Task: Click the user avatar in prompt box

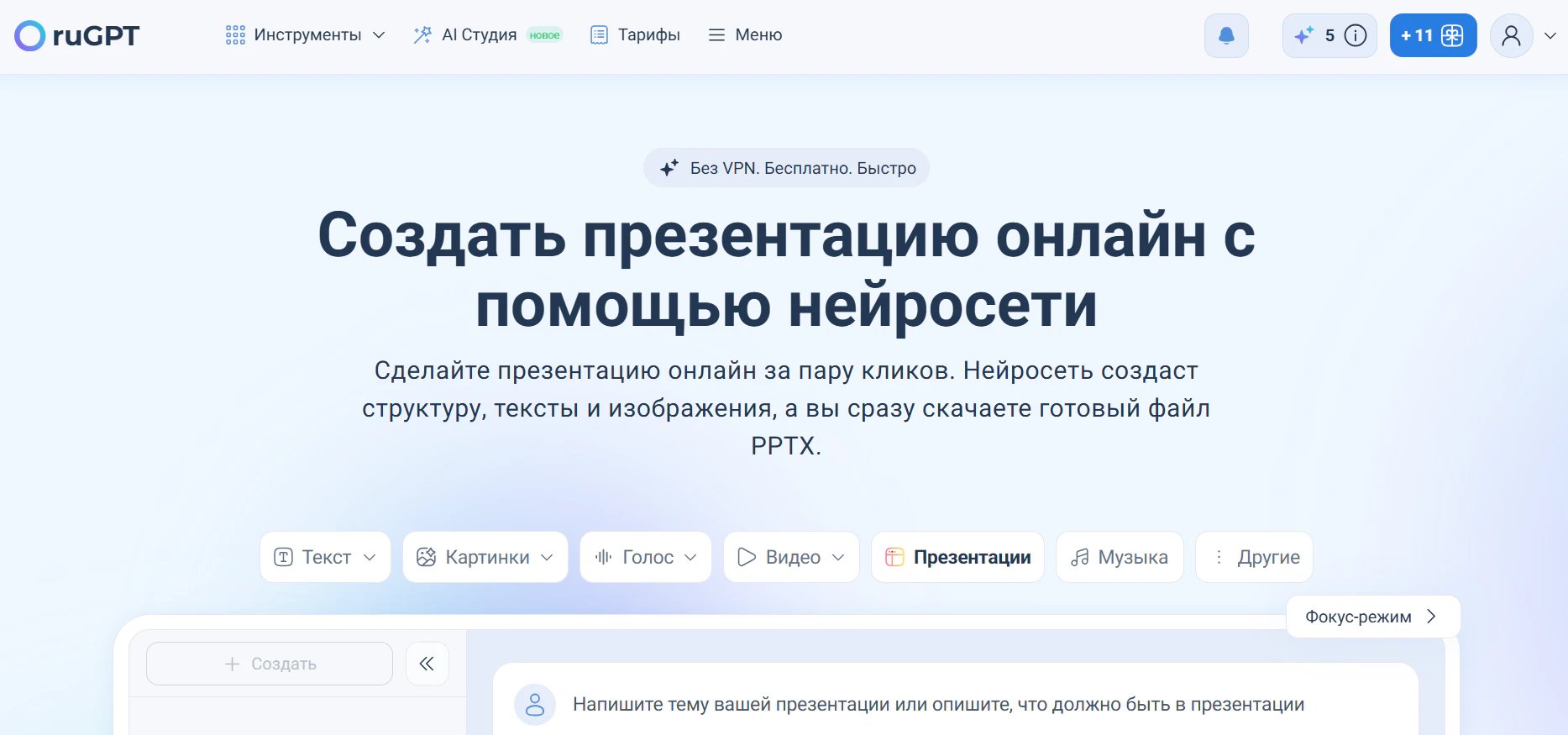Action: 535,704
